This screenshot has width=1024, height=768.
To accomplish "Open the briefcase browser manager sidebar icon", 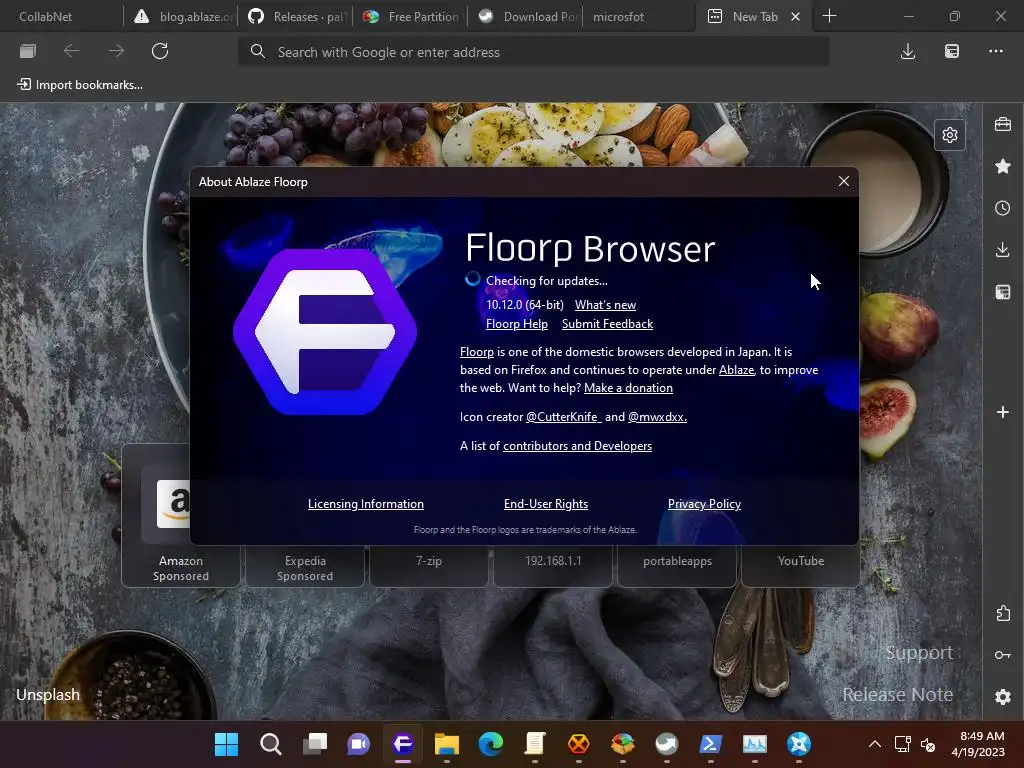I will pos(1003,124).
